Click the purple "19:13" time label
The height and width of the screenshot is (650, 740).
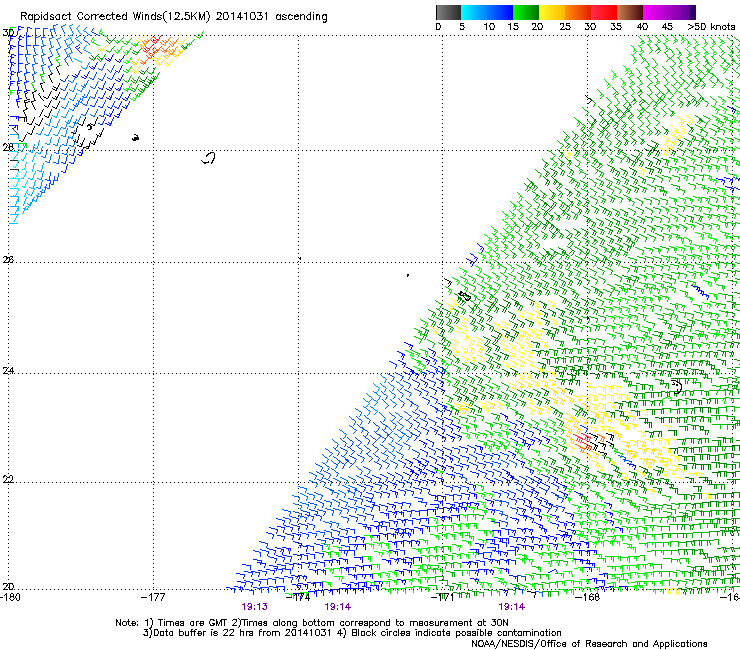point(254,607)
